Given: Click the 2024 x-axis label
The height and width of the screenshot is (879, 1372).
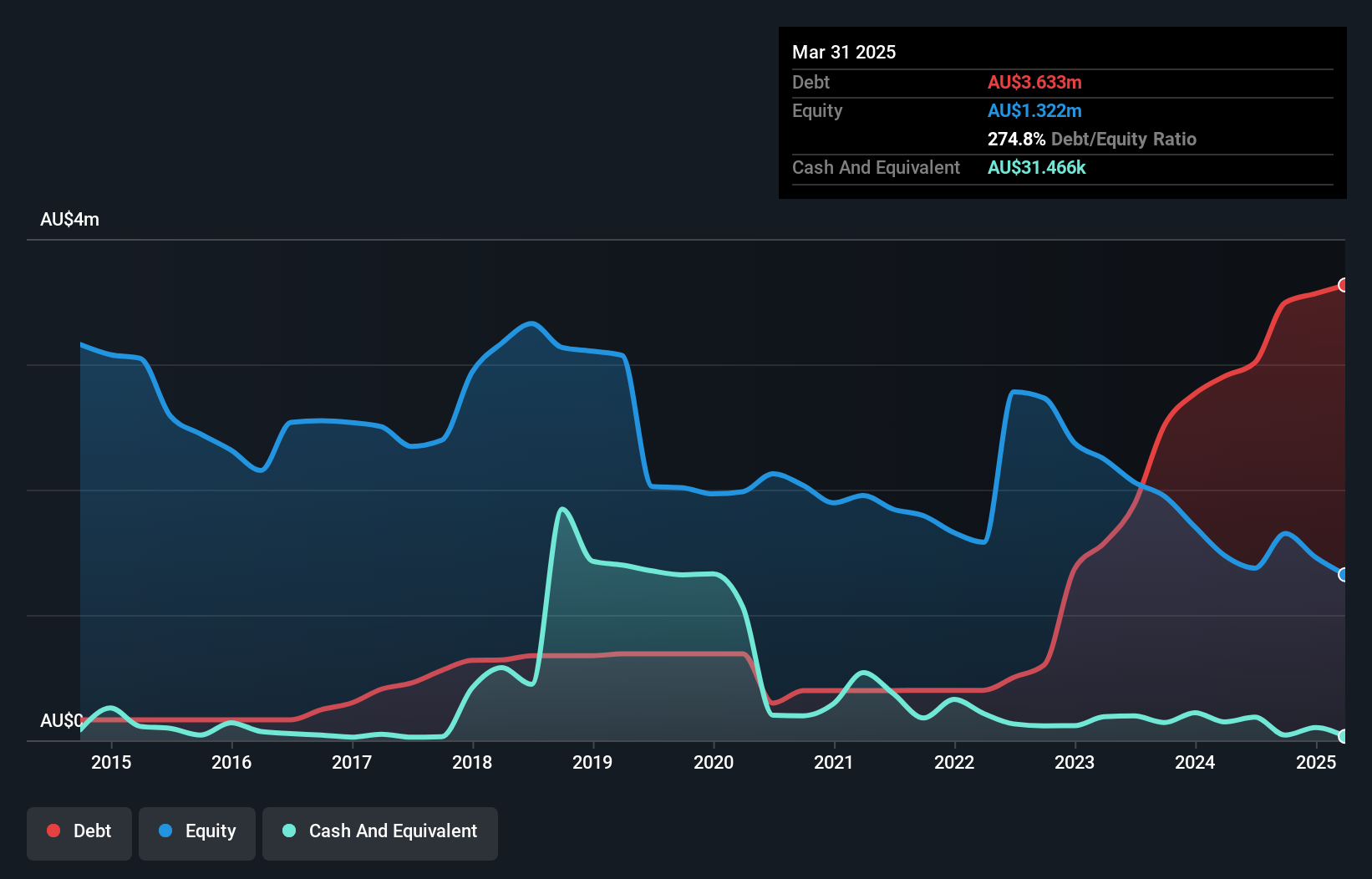Looking at the screenshot, I should [1195, 762].
